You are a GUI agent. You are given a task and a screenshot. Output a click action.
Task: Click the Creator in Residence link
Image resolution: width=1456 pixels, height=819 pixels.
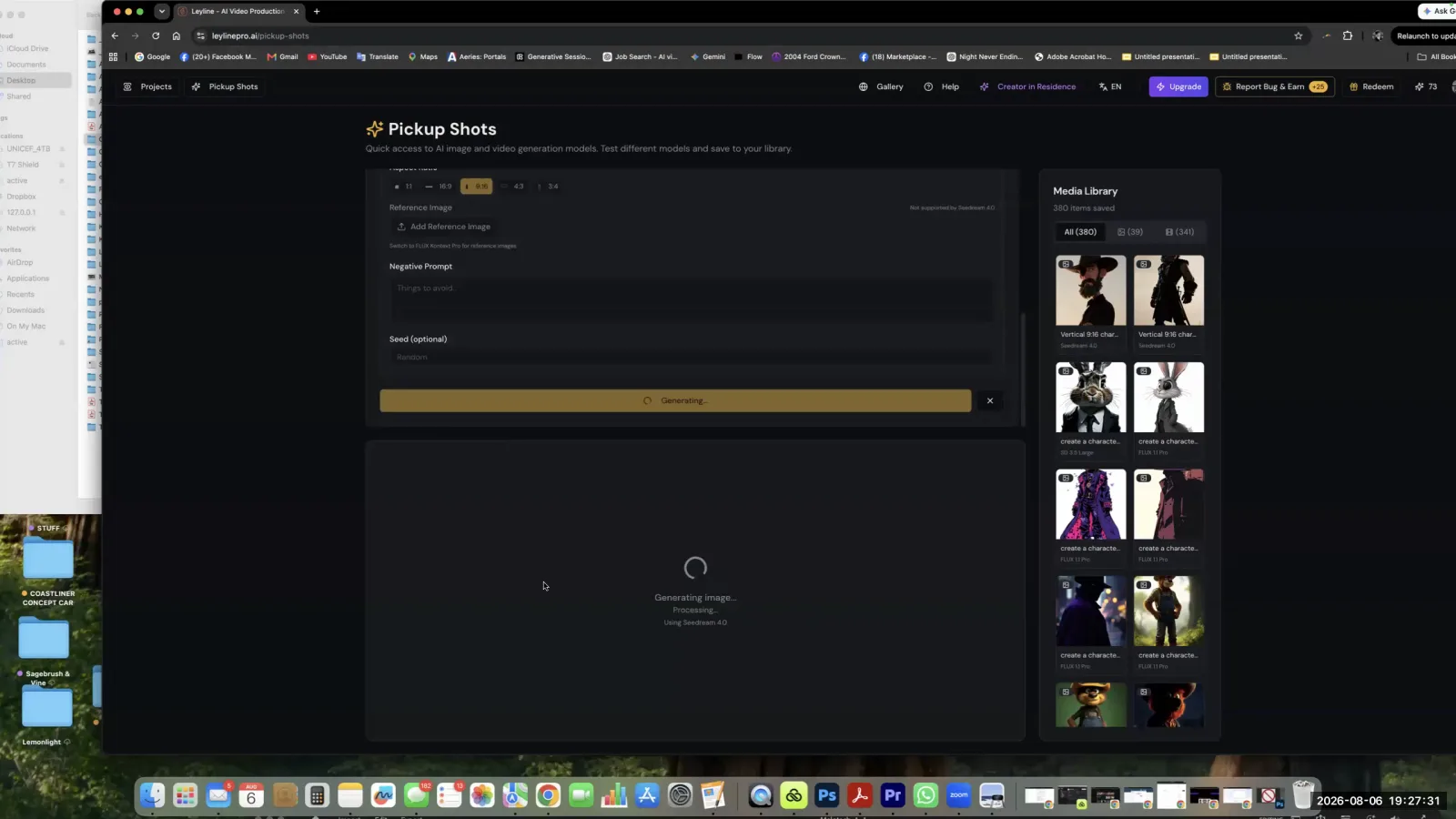click(x=1027, y=86)
